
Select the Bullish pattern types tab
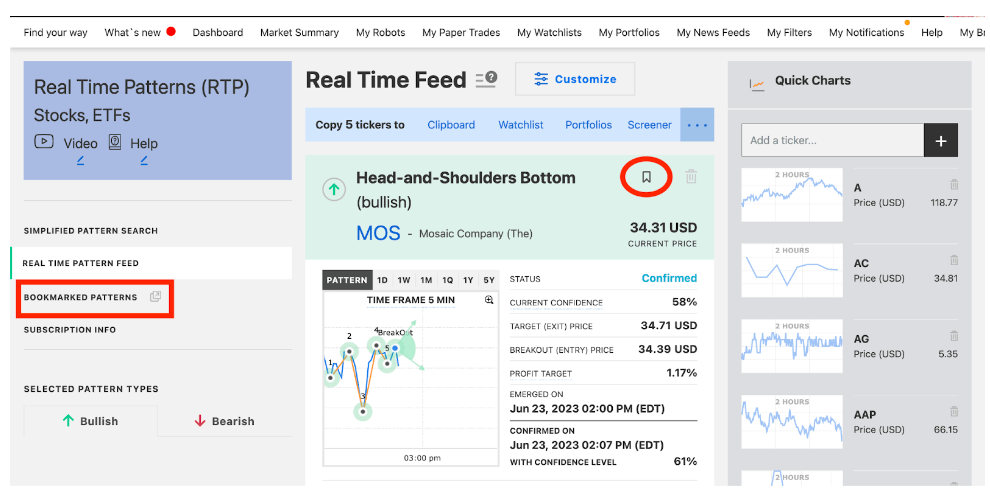(x=90, y=421)
